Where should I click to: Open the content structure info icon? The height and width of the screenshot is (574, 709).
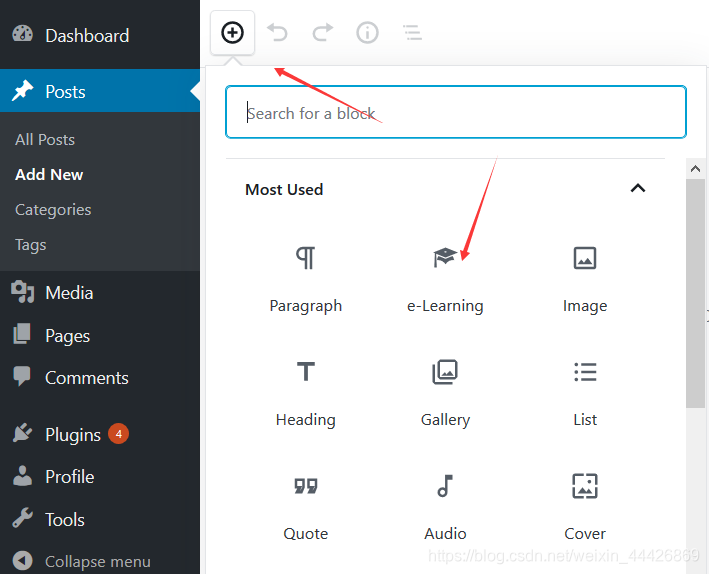tap(367, 33)
